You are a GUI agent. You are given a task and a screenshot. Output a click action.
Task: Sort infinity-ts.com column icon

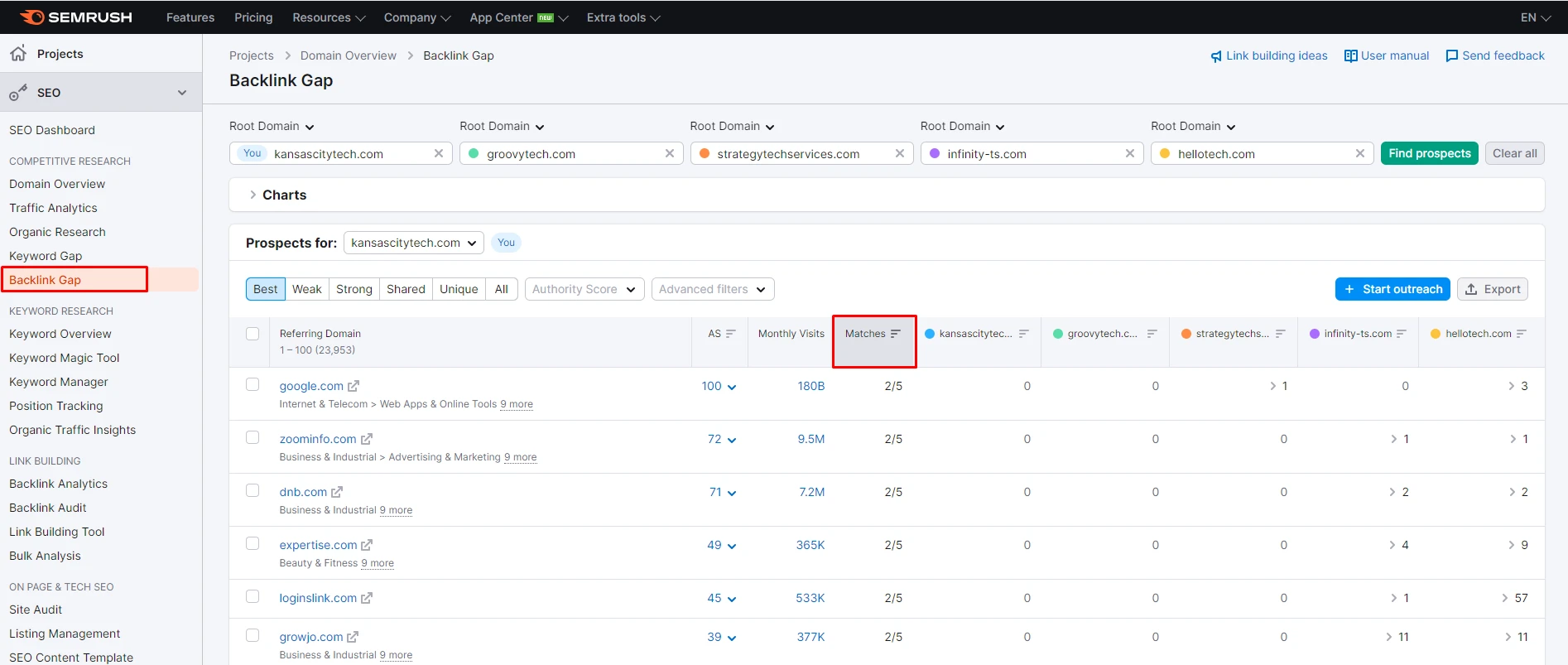click(x=1402, y=334)
